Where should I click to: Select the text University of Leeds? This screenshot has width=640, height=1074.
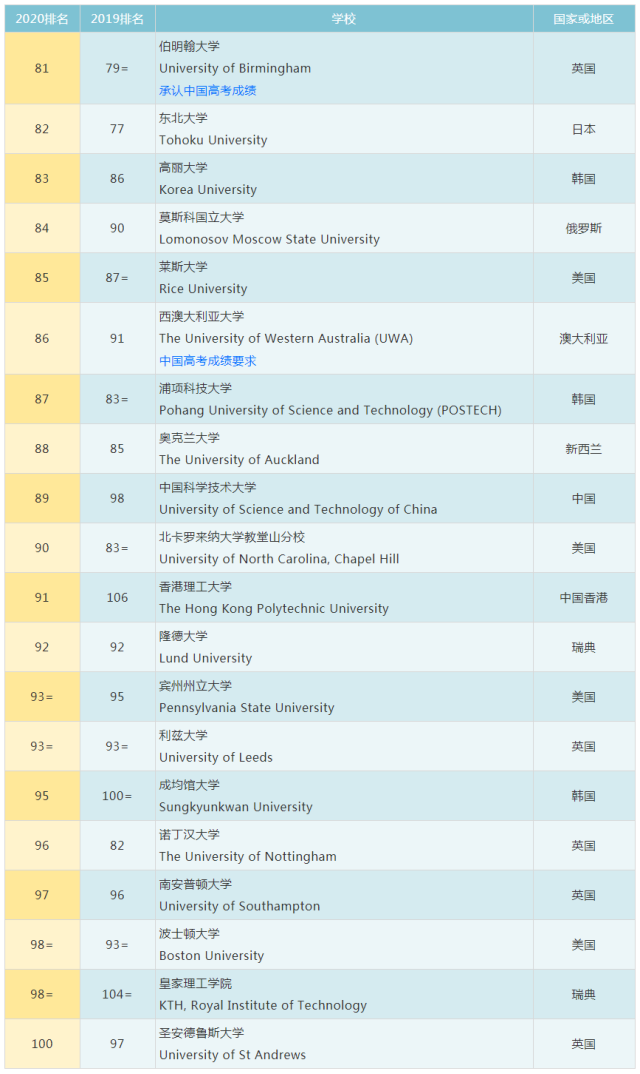coord(216,758)
